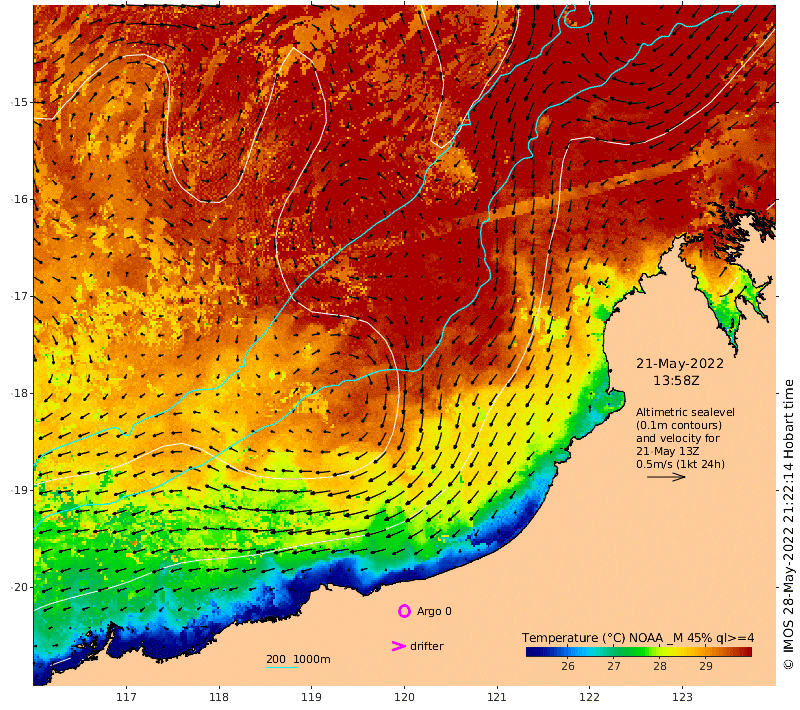Click the 28 value on temperature scale
Screen dimensions: 800x710
[x=660, y=666]
